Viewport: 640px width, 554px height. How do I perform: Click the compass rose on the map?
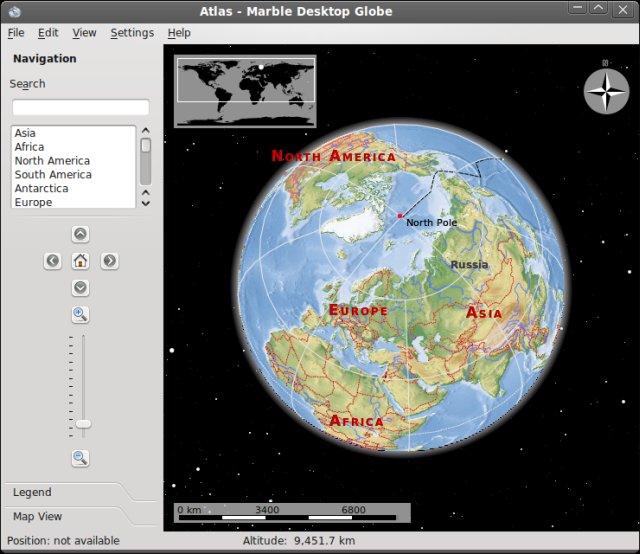[x=606, y=91]
